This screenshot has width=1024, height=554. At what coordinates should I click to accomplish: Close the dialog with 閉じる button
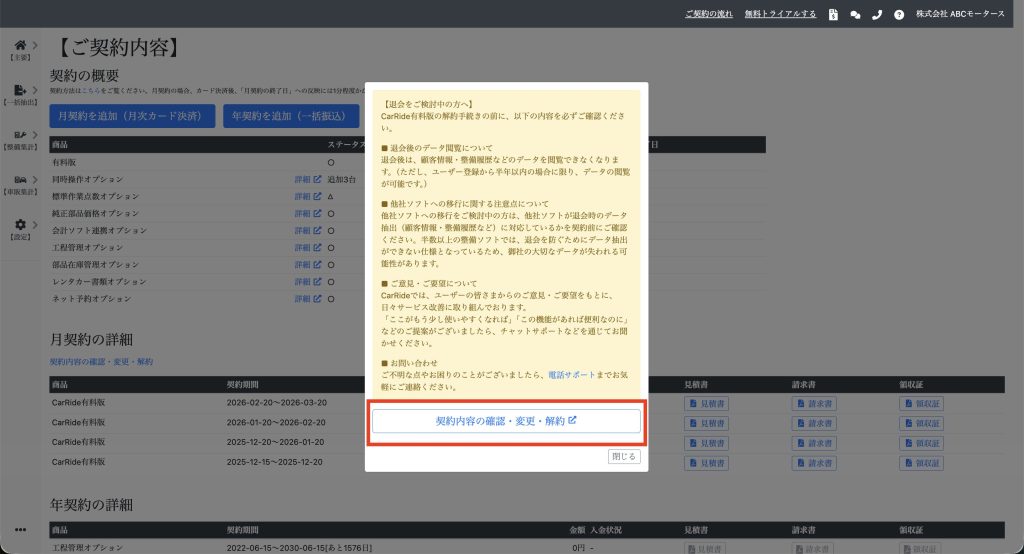(x=624, y=456)
